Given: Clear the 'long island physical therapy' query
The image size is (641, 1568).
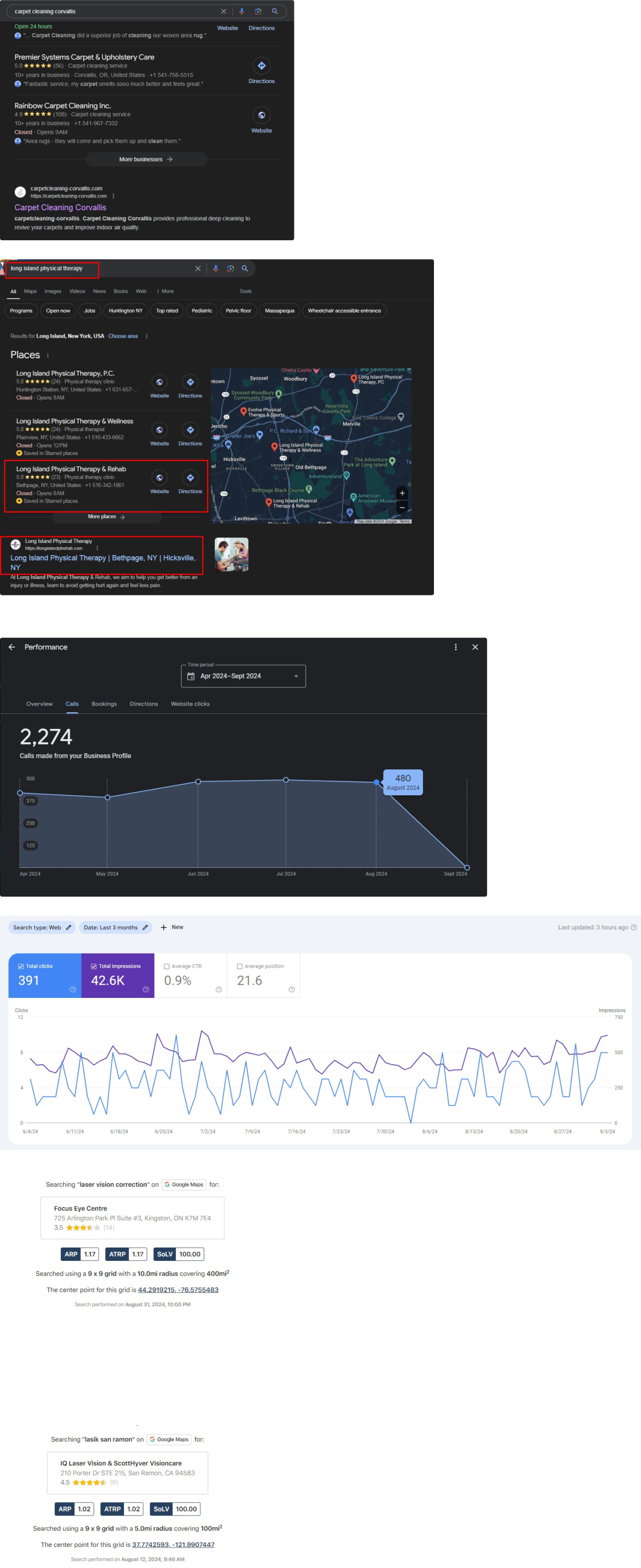Looking at the screenshot, I should [198, 268].
